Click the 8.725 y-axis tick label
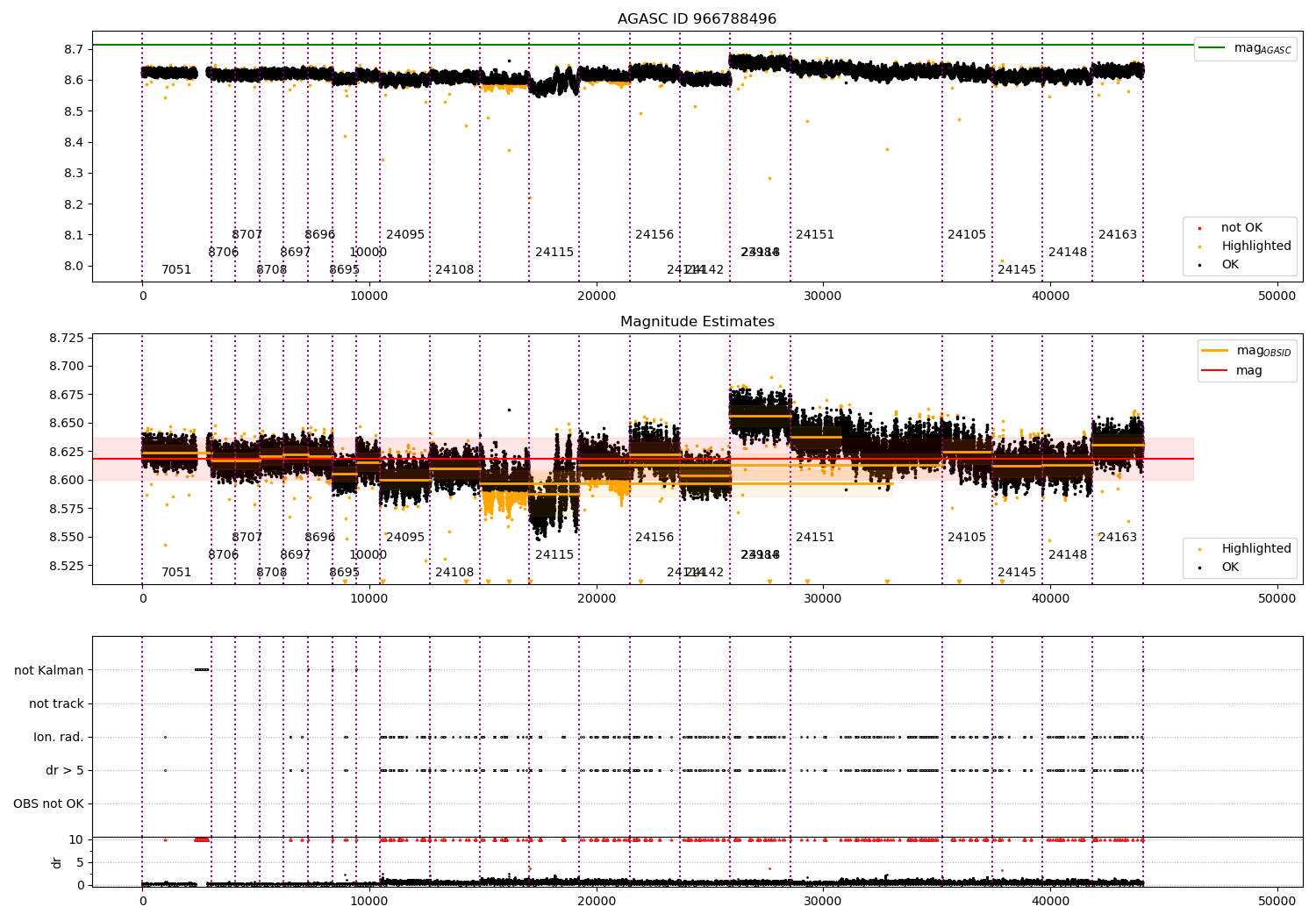The height and width of the screenshot is (921, 1316). pyautogui.click(x=67, y=339)
